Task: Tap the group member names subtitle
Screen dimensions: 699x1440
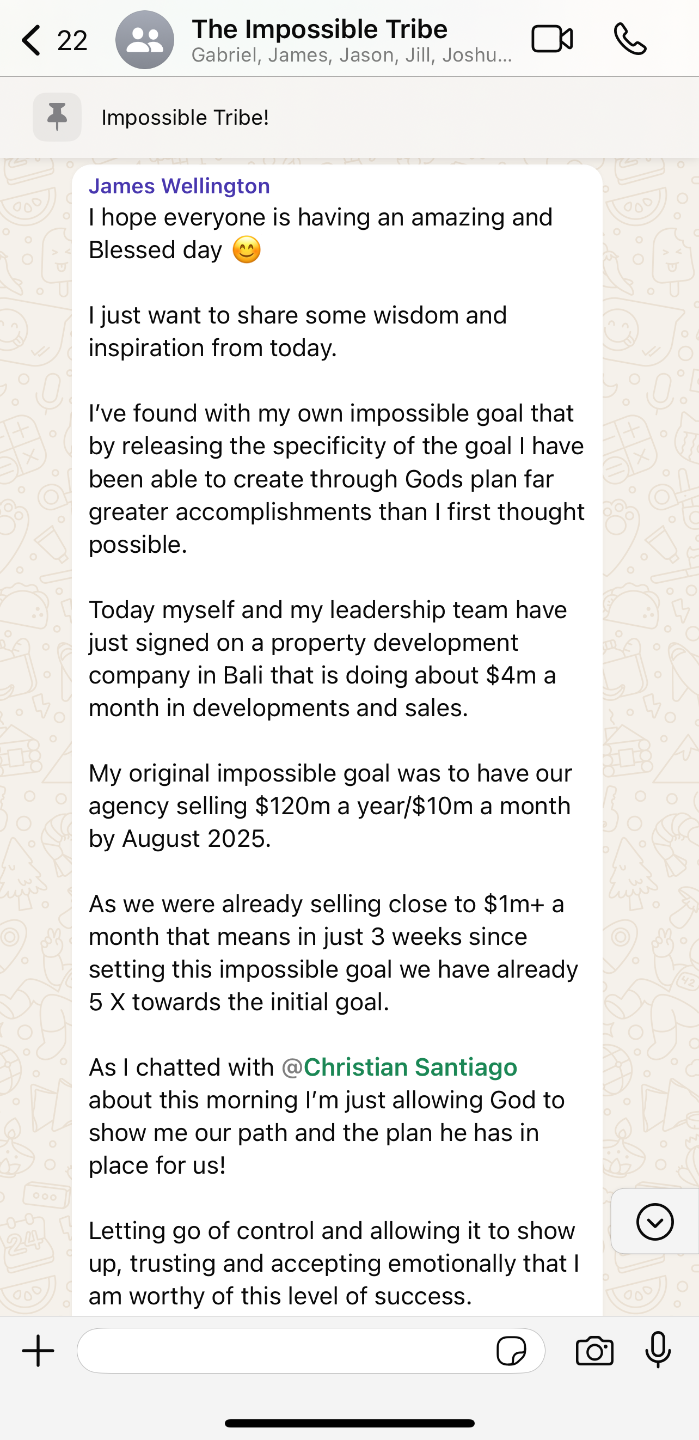Action: 351,56
